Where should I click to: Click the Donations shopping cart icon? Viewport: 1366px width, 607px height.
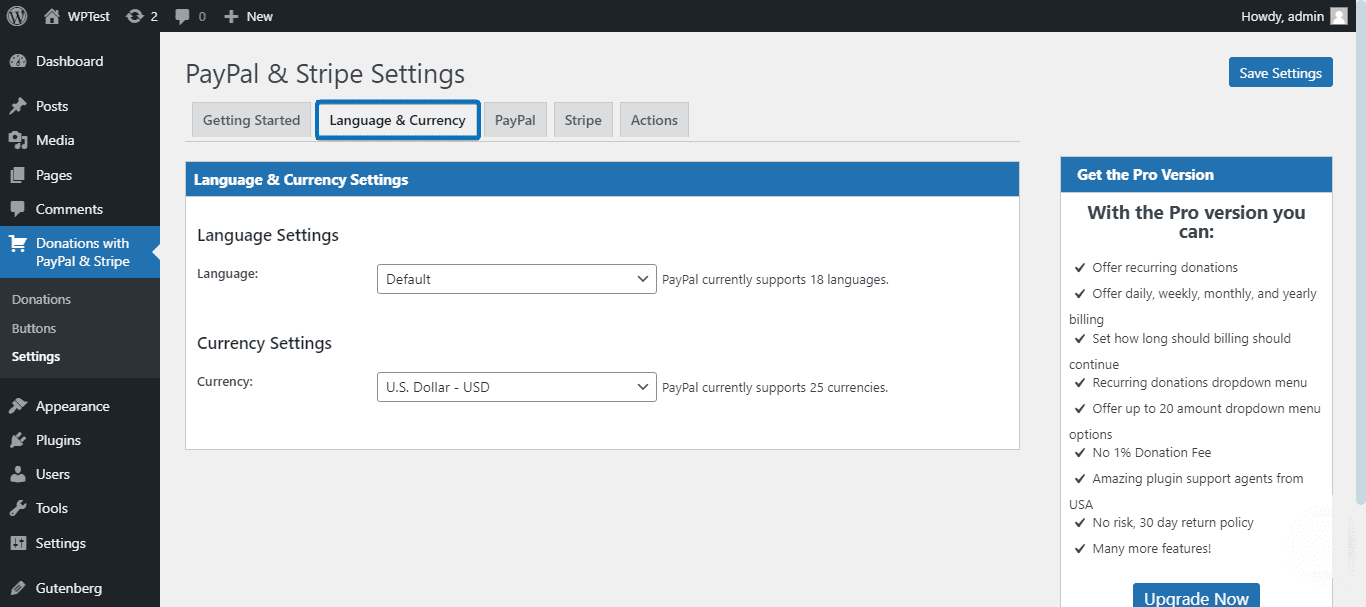click(x=18, y=243)
